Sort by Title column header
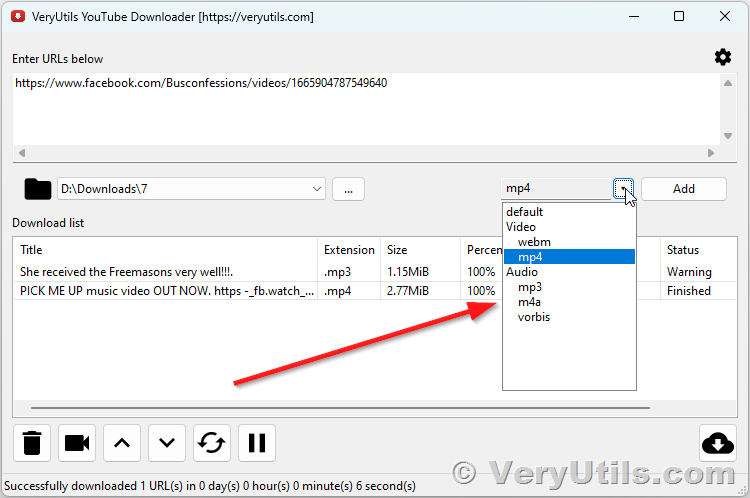Image resolution: width=750 pixels, height=498 pixels. click(x=165, y=250)
